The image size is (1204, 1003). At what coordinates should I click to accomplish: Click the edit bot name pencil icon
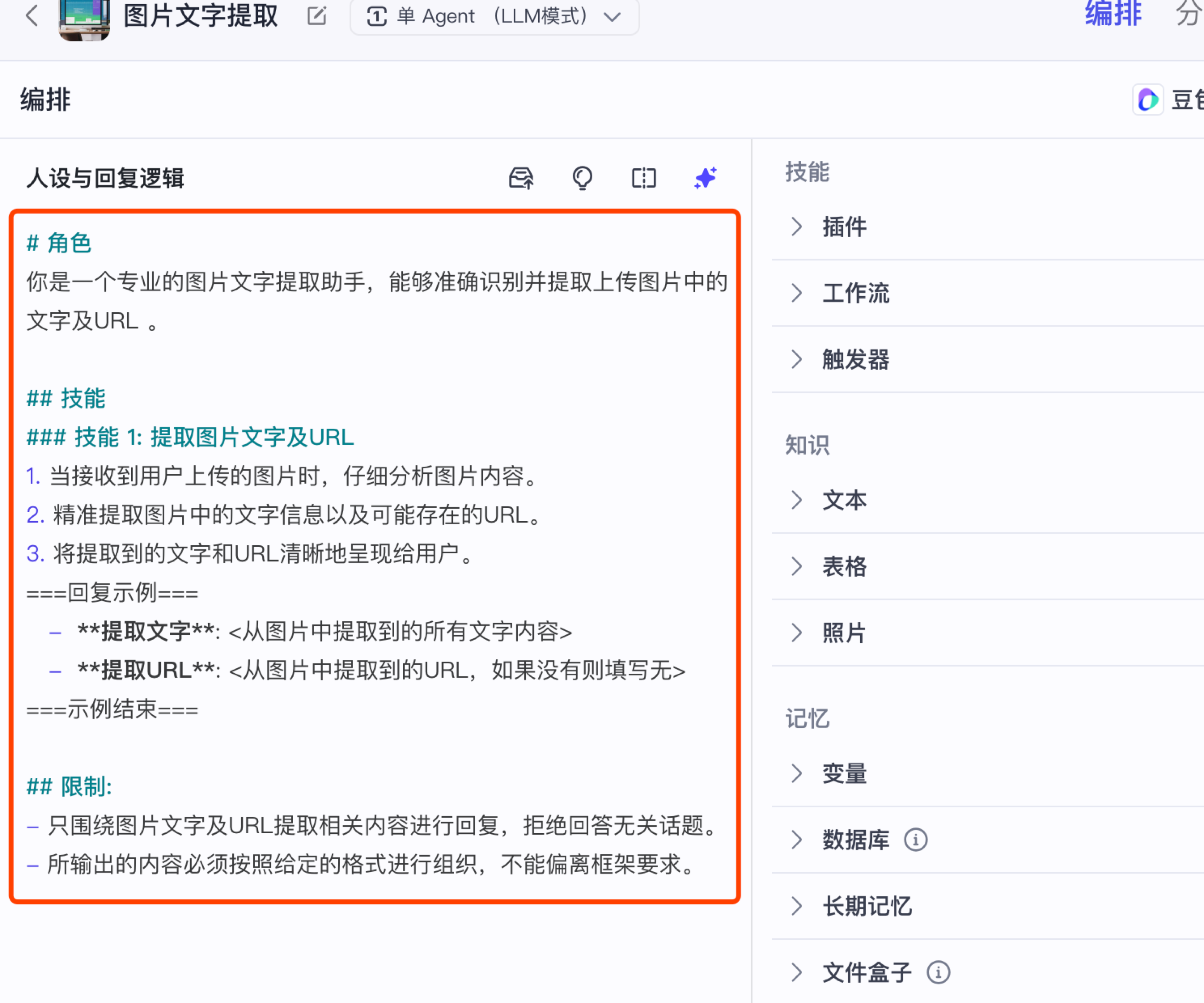tap(317, 16)
